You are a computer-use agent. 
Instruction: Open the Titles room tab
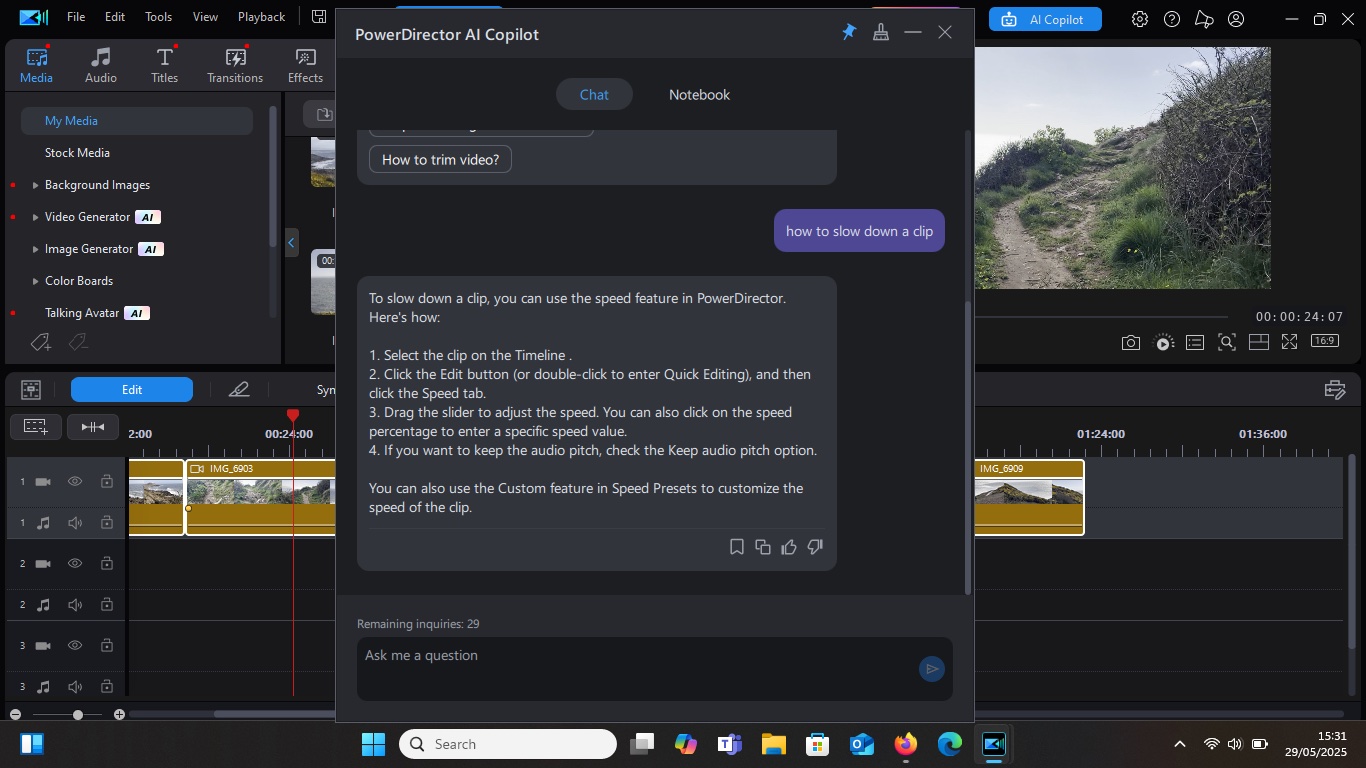tap(165, 65)
